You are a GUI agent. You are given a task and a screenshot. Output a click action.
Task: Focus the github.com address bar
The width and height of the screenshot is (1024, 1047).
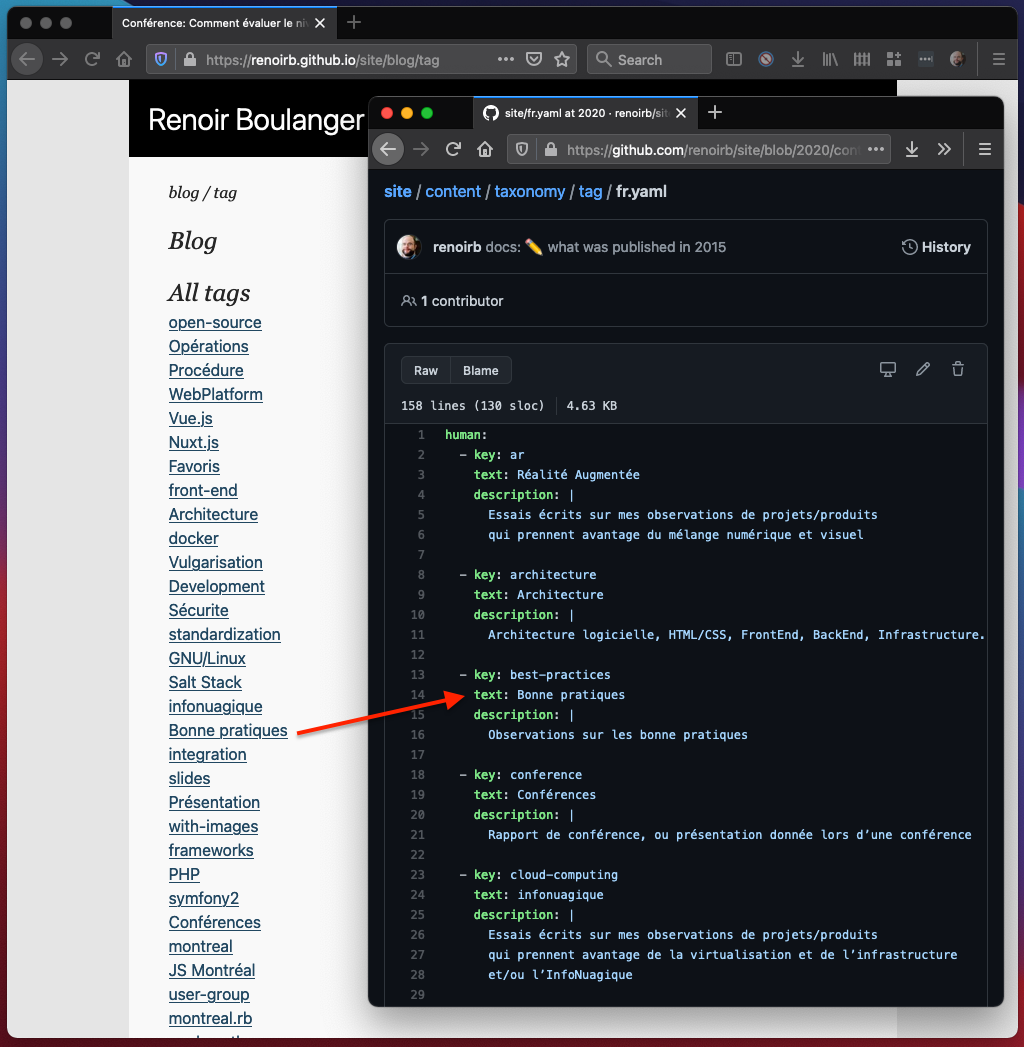click(699, 150)
